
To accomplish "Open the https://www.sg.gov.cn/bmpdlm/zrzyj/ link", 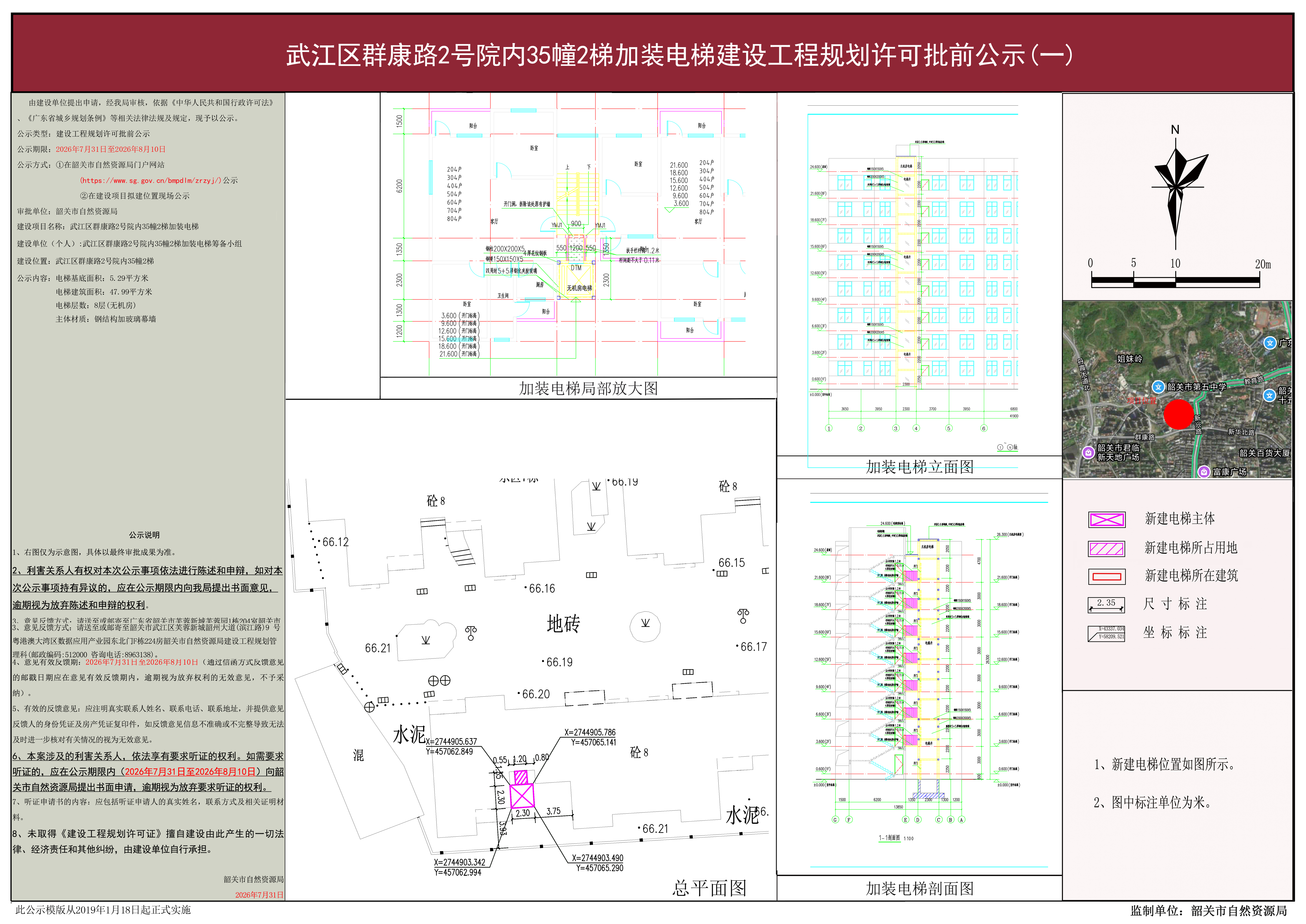I will tap(151, 180).
